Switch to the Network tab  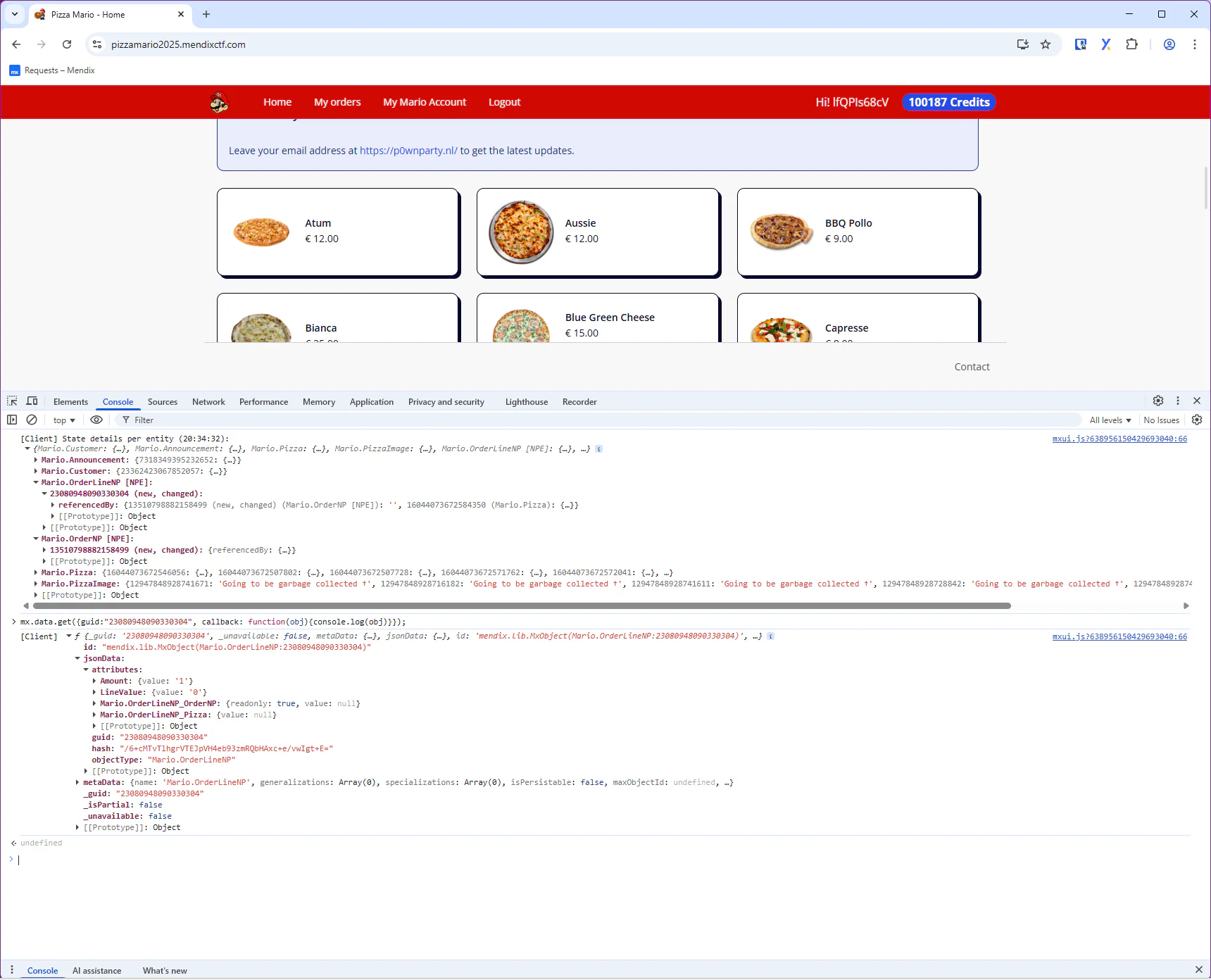[208, 401]
